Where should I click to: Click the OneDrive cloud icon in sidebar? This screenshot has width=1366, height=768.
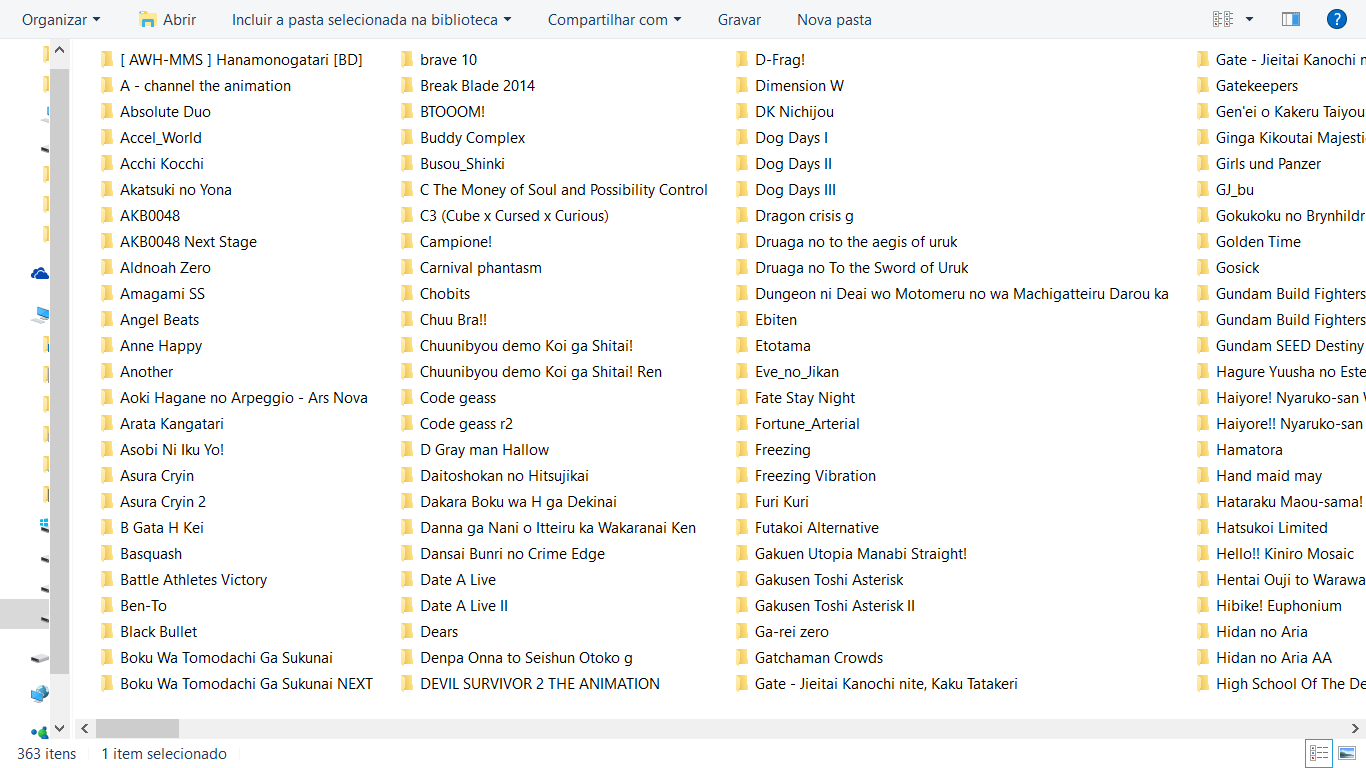pyautogui.click(x=40, y=273)
